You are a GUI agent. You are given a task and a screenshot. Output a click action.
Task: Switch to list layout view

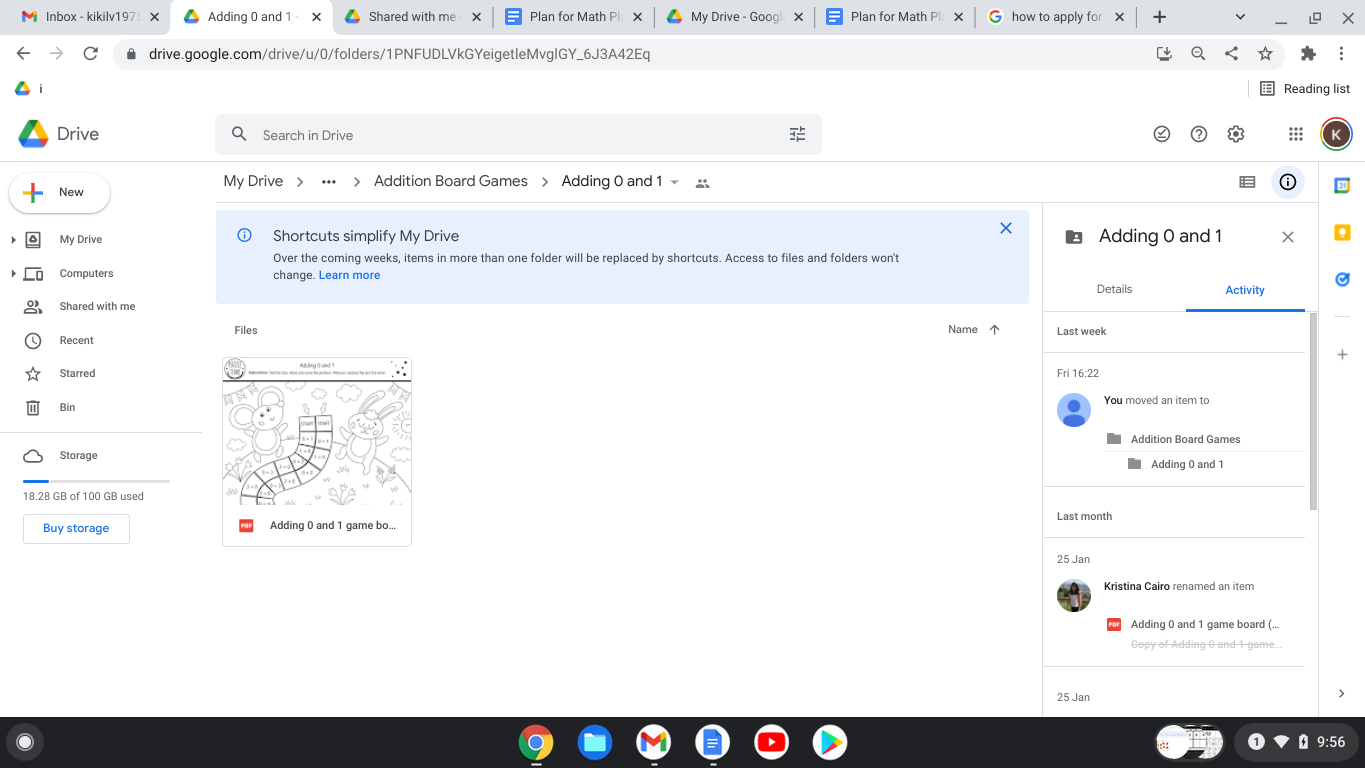point(1247,182)
